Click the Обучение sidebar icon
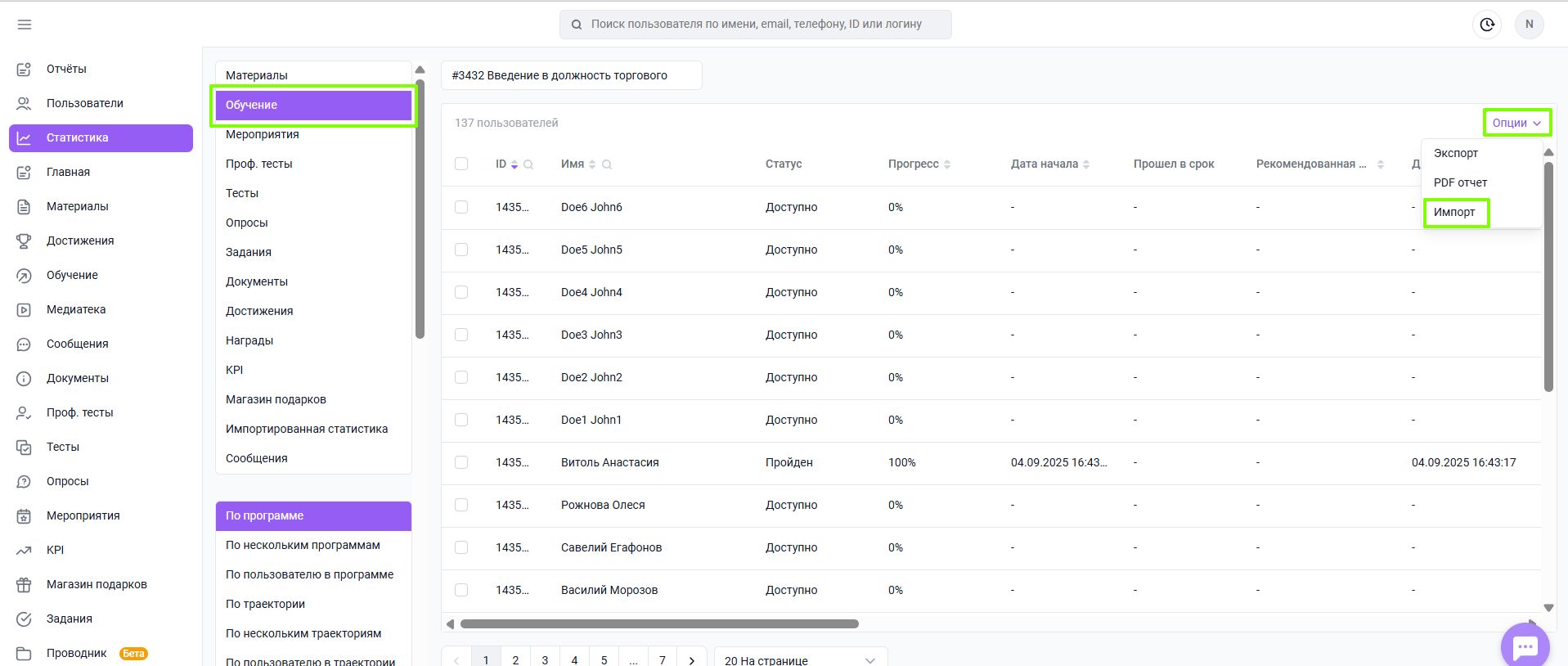This screenshot has width=1568, height=666. tap(24, 275)
